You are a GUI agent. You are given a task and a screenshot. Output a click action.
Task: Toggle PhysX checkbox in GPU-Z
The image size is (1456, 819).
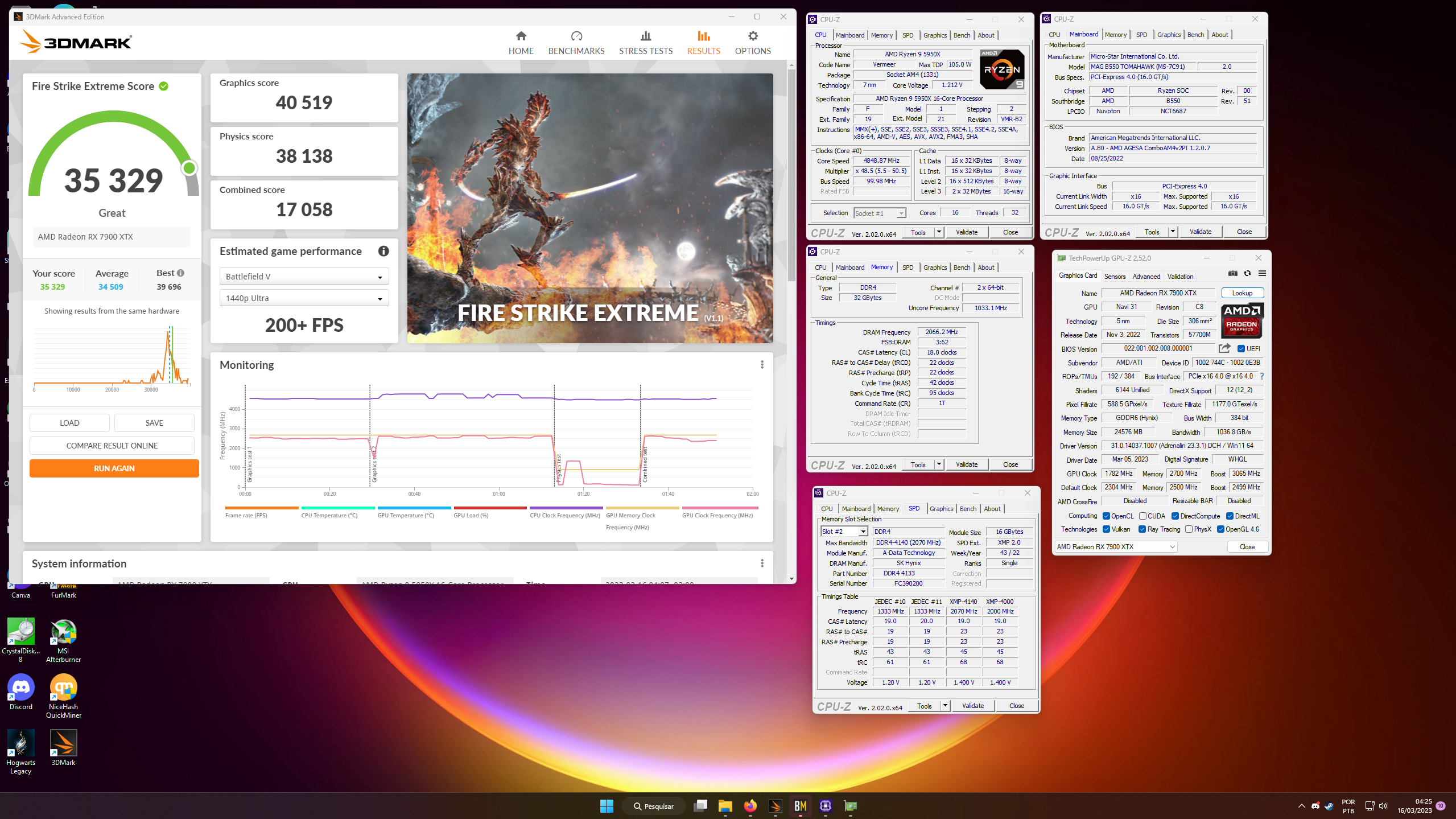coord(1189,529)
